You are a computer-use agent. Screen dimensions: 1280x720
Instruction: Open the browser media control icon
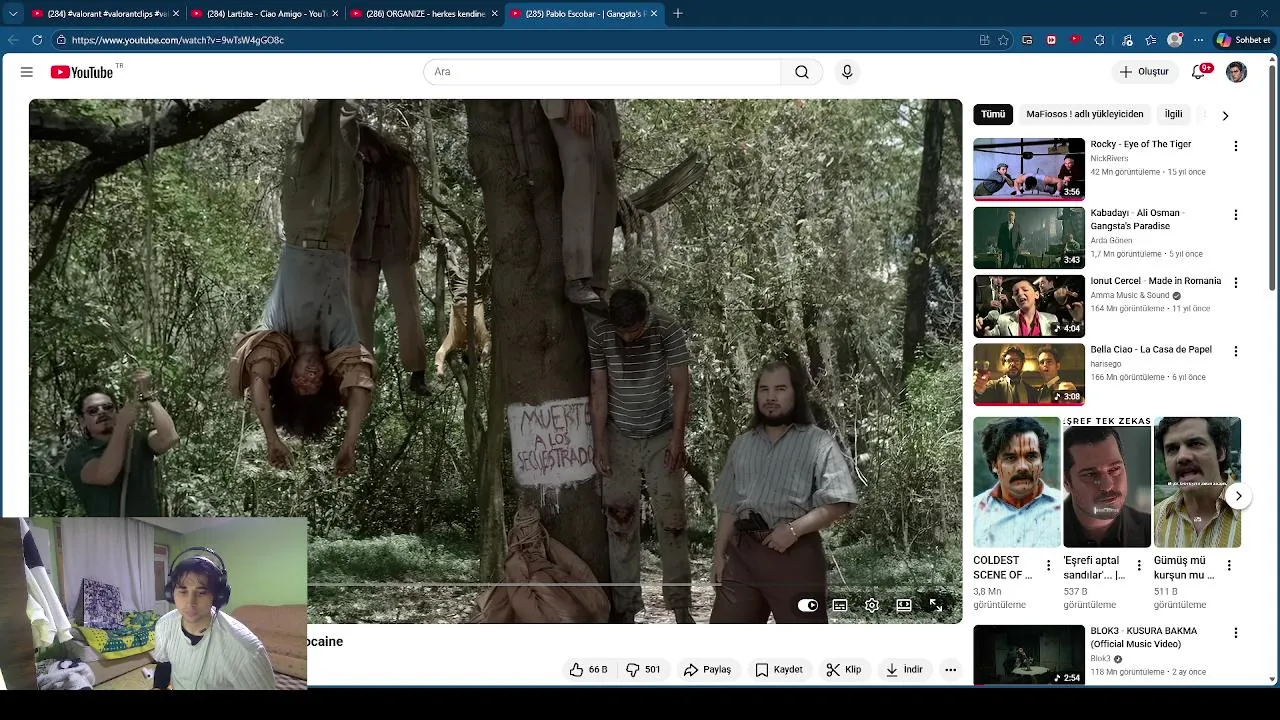1127,40
